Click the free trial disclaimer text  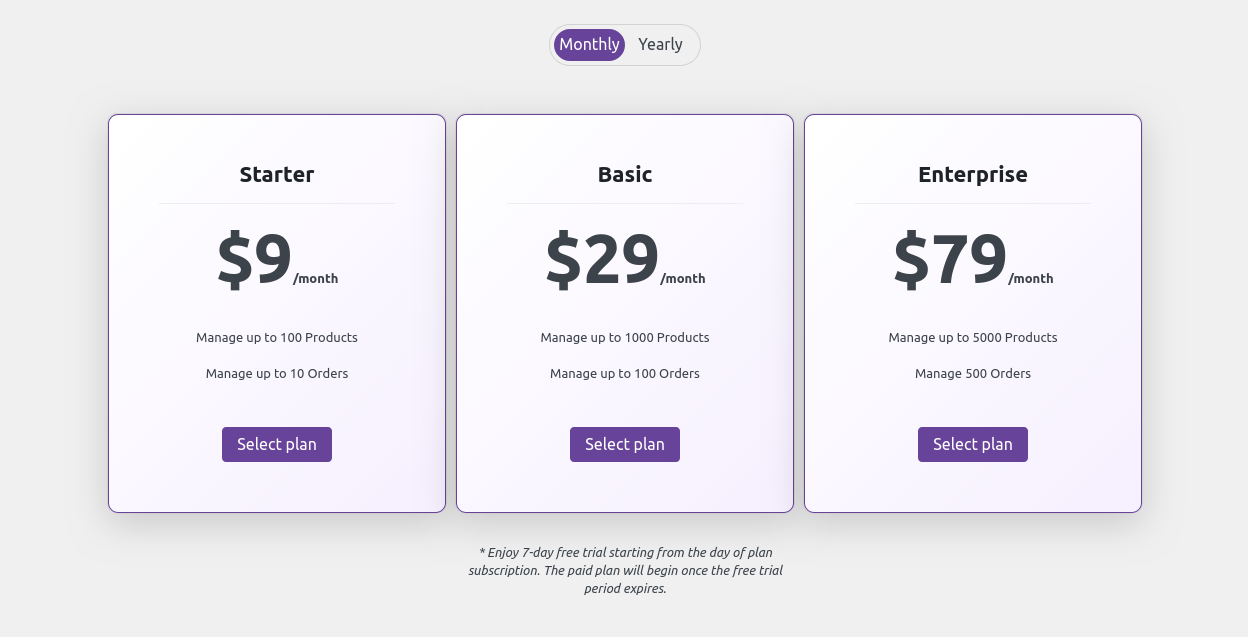(x=625, y=570)
